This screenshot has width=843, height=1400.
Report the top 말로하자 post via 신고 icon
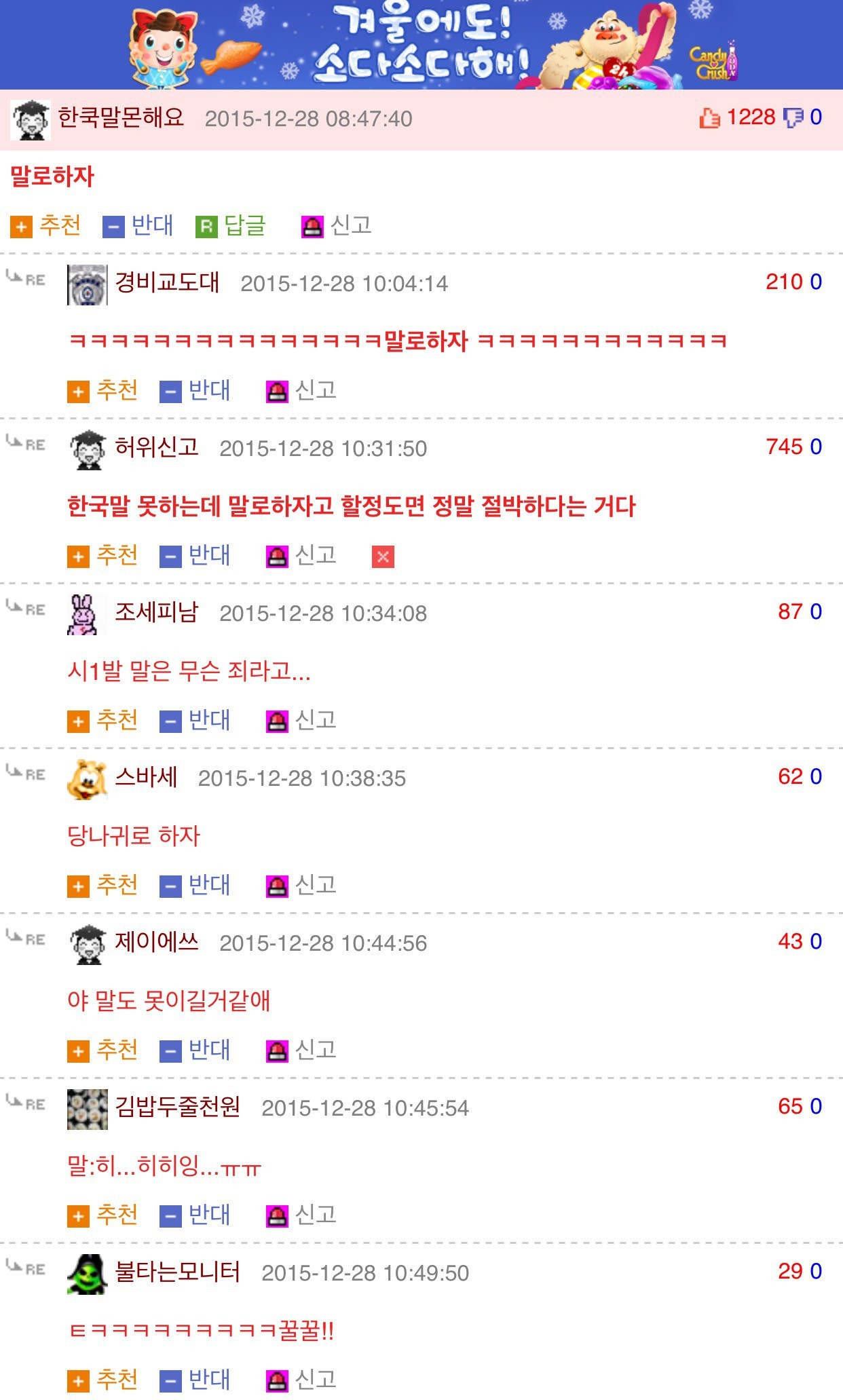(x=312, y=227)
